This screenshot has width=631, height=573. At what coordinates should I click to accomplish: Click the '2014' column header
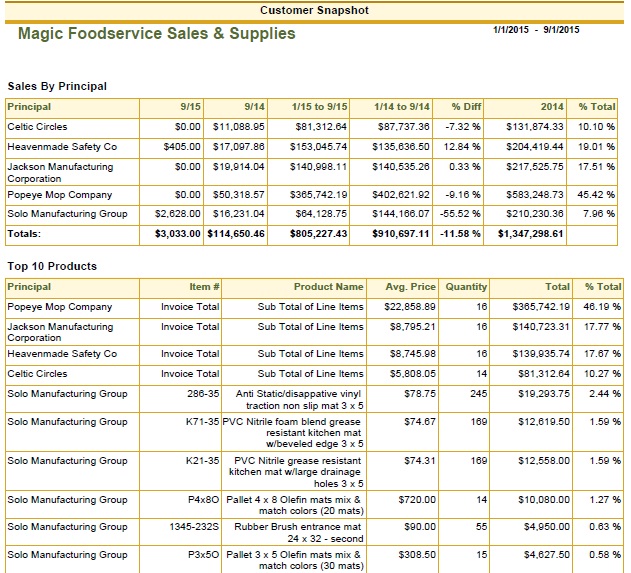552,107
